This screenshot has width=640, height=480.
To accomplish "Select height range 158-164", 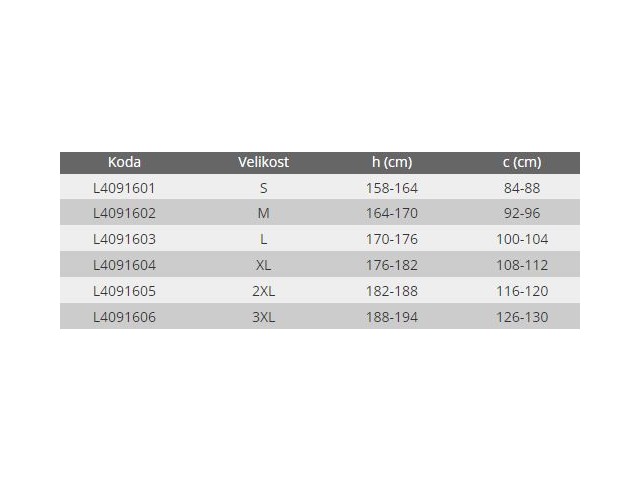I will tap(392, 187).
